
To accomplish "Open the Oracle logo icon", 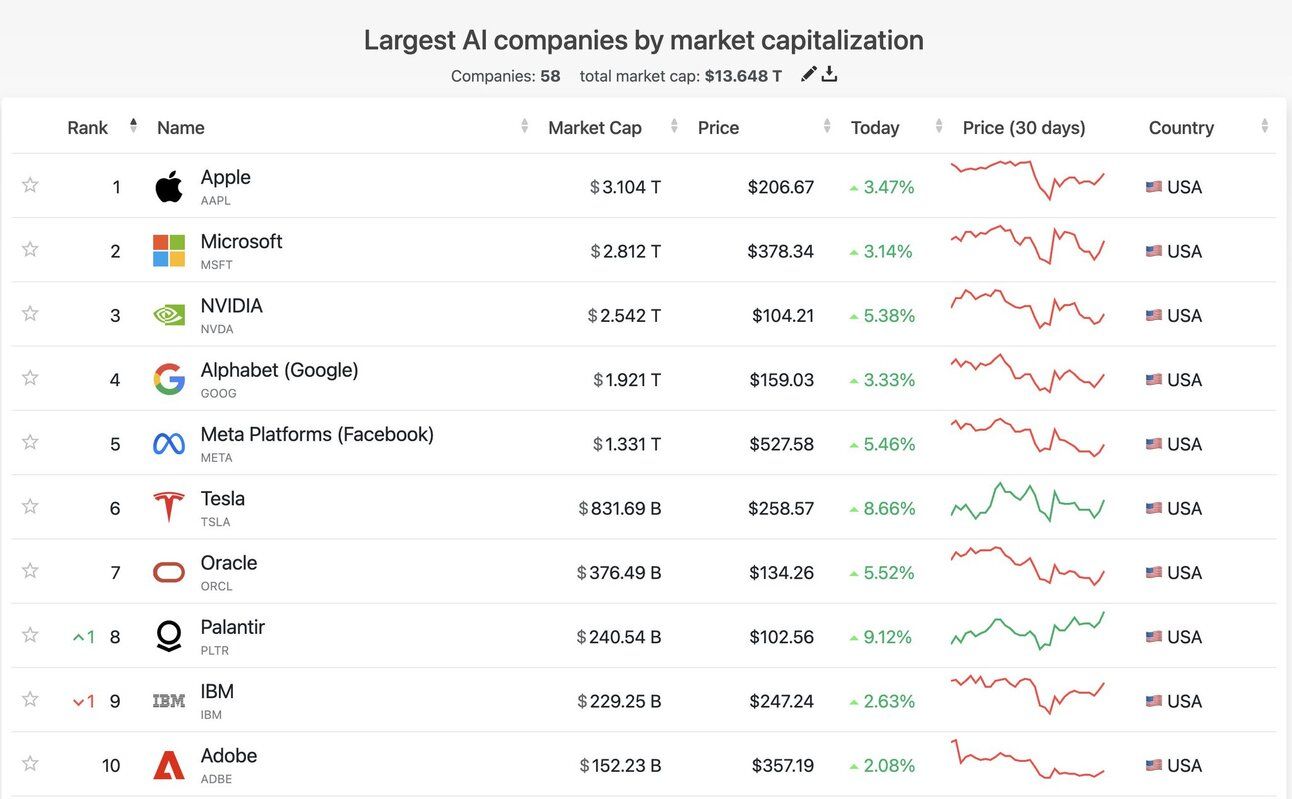I will [x=169, y=572].
